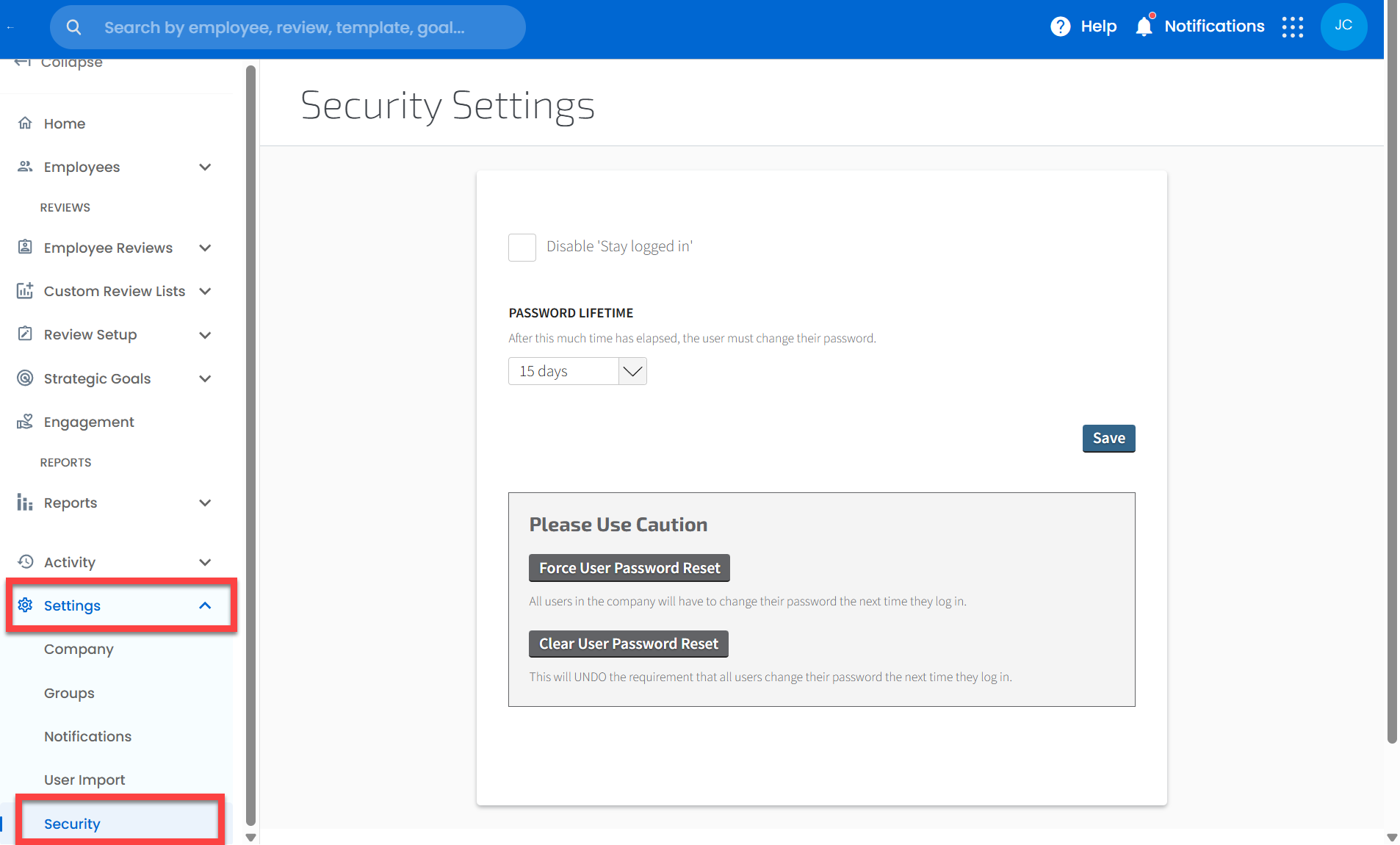The image size is (1400, 845).
Task: Click the Home house icon
Action: pos(25,123)
